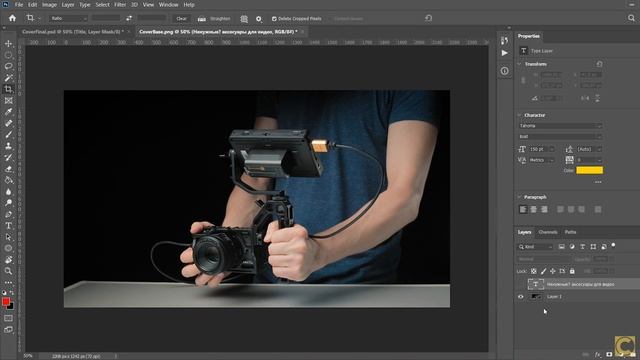The image size is (640, 360).
Task: Select the Healing Brush tool
Action: click(x=8, y=123)
